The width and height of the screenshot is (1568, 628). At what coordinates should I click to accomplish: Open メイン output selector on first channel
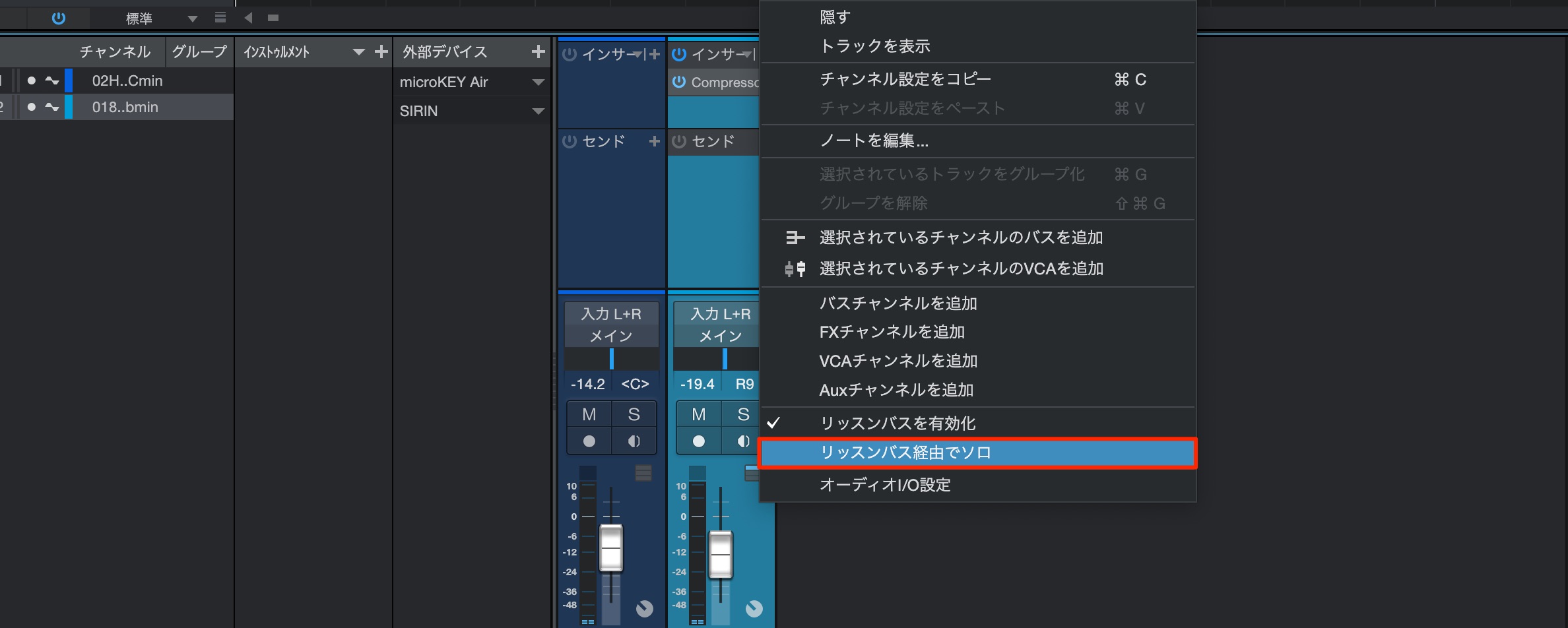[x=612, y=336]
